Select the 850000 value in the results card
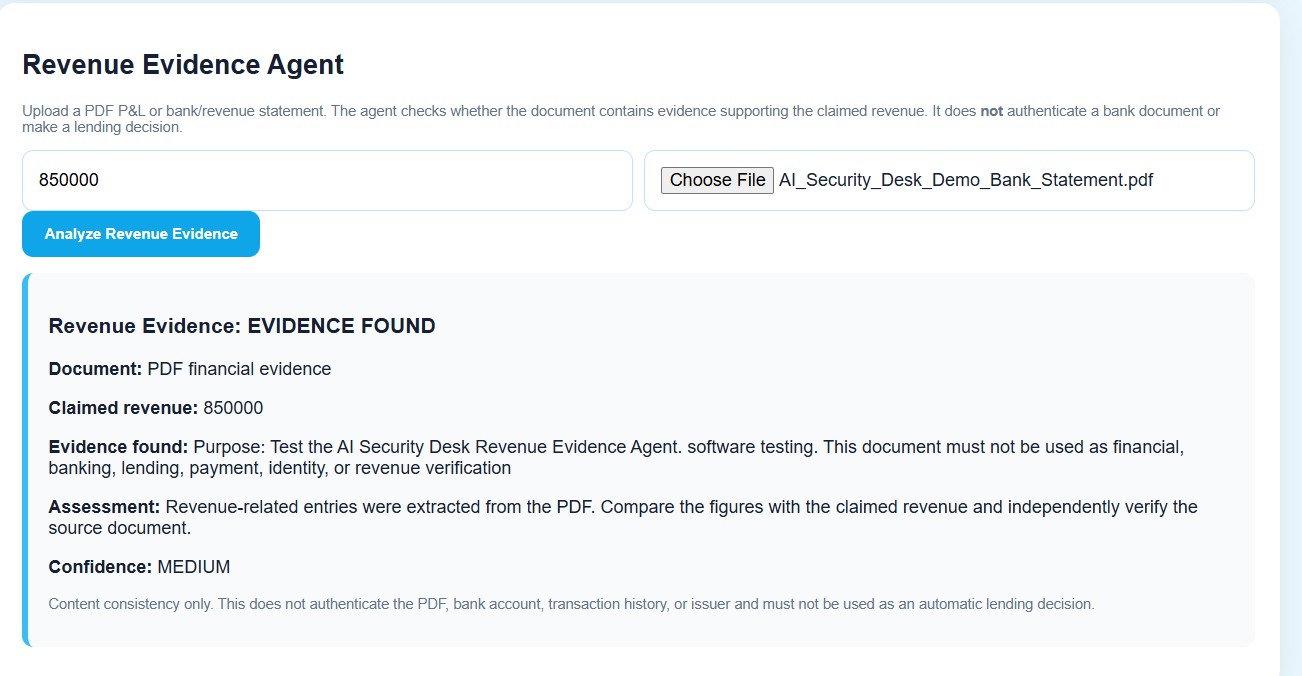 tap(233, 408)
